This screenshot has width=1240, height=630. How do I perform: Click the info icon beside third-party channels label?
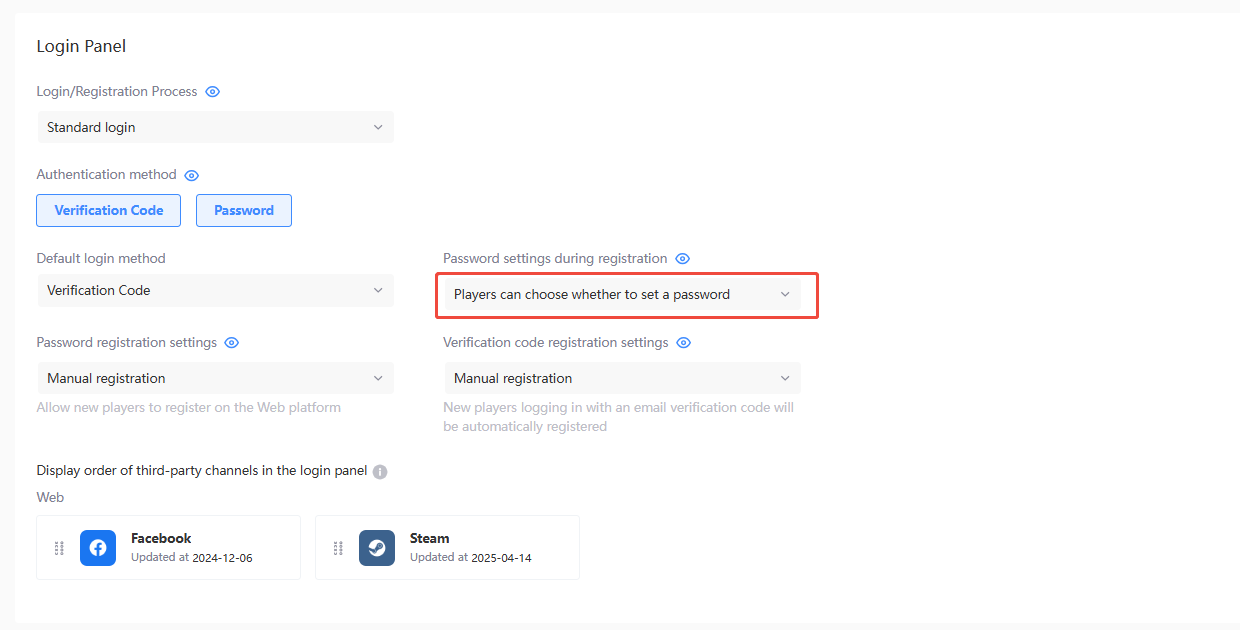coord(379,471)
